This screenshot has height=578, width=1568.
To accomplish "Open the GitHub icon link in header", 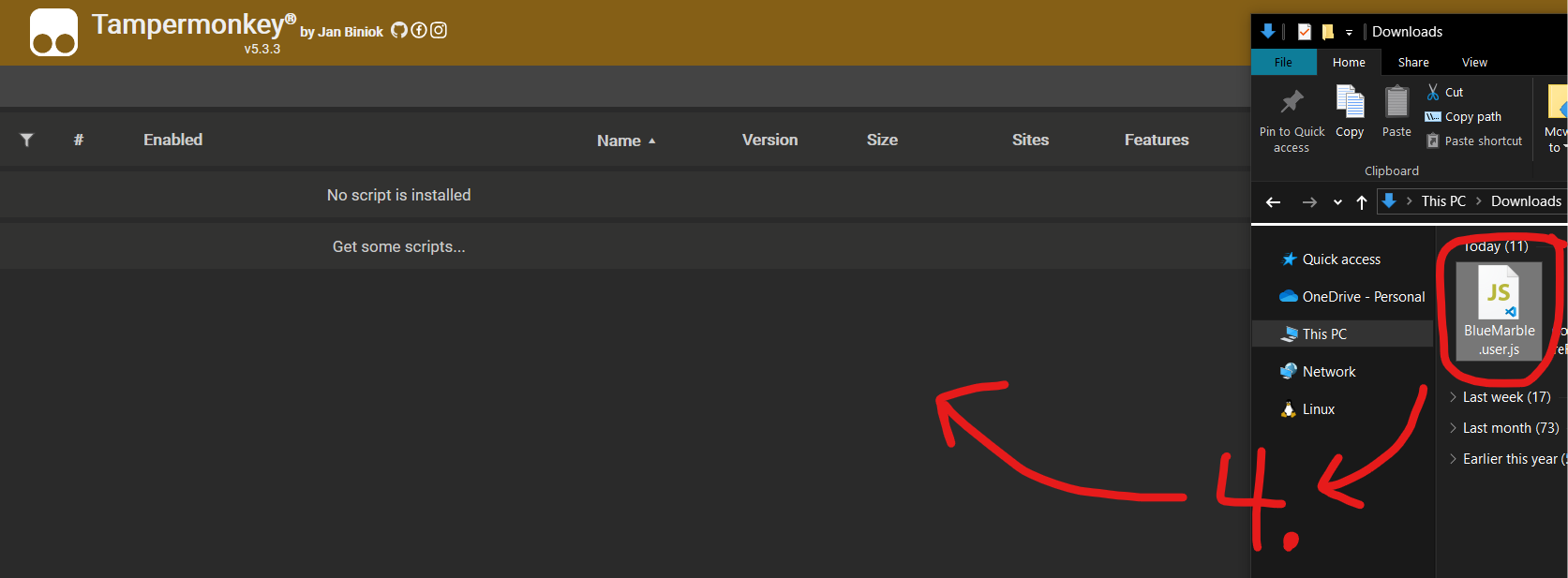I will coord(399,30).
